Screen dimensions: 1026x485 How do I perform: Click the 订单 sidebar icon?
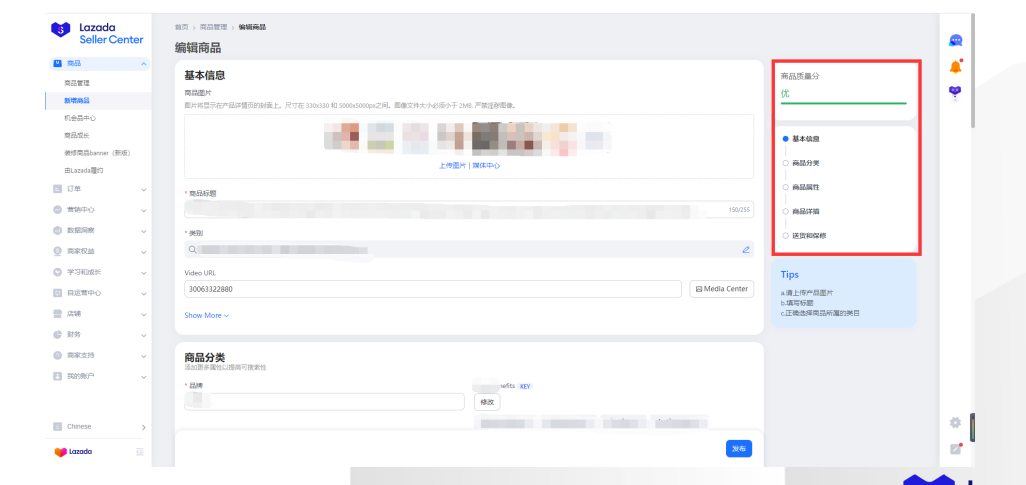58,189
